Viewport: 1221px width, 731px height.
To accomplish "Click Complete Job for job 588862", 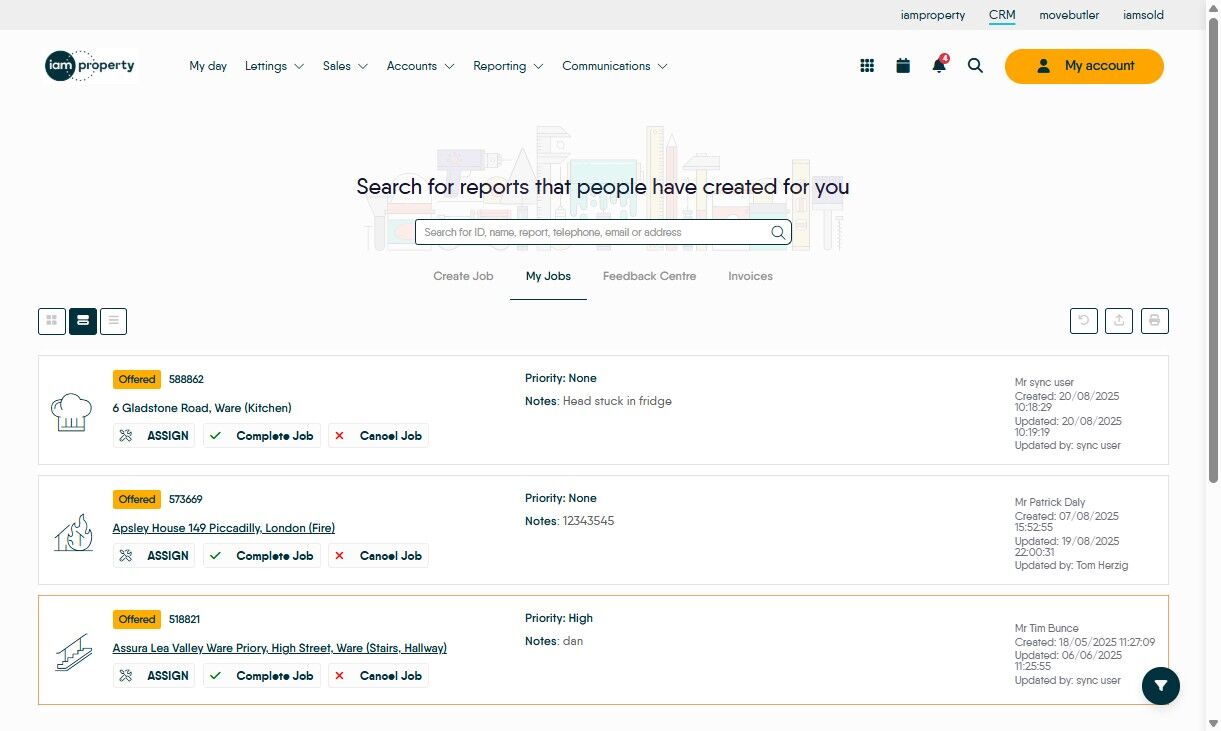I will (x=262, y=436).
